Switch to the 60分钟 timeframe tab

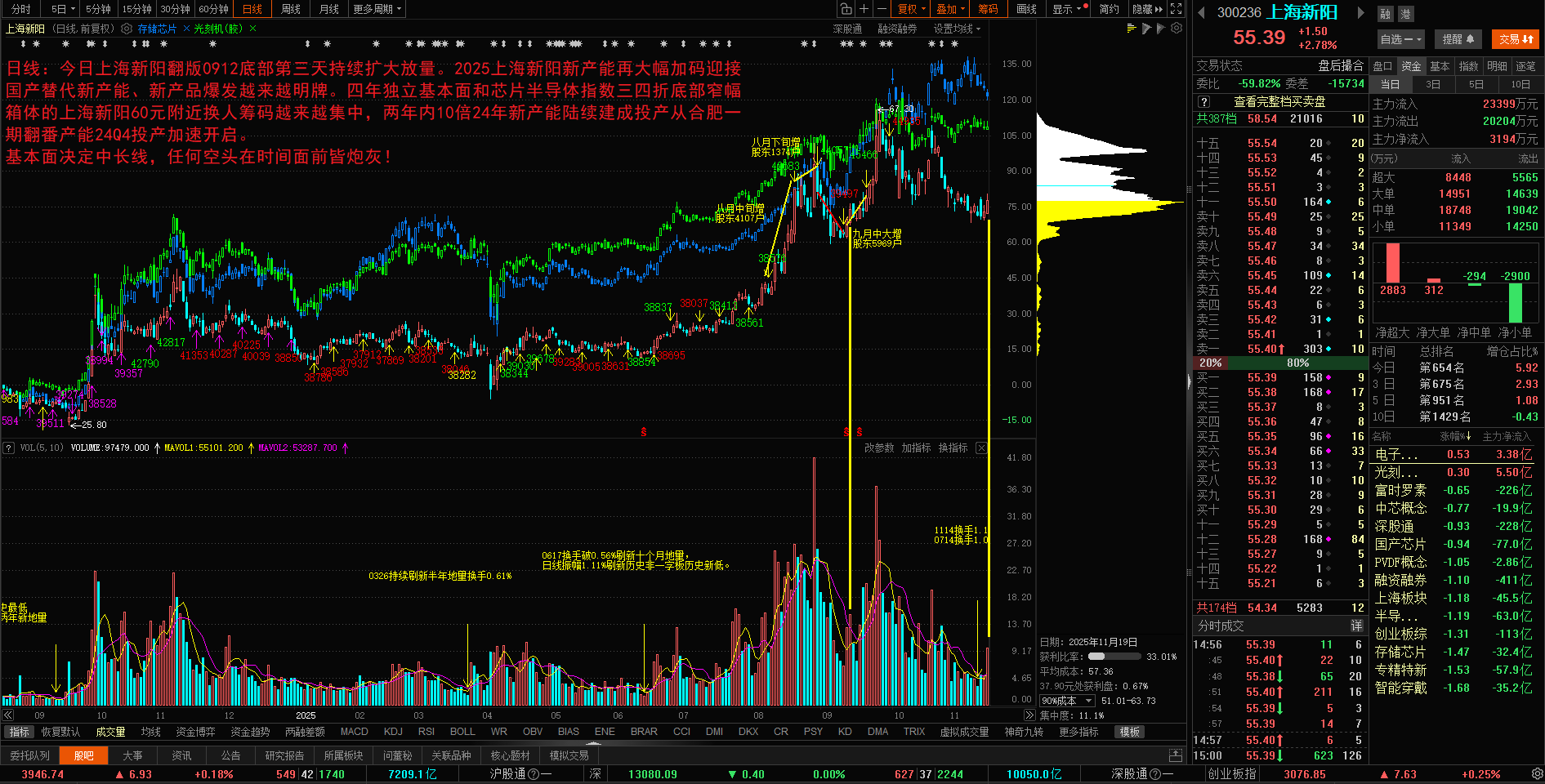pos(214,9)
